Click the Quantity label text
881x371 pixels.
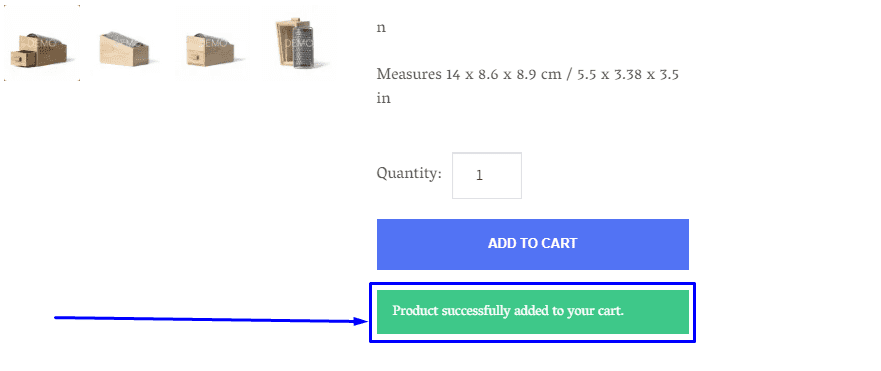(409, 173)
